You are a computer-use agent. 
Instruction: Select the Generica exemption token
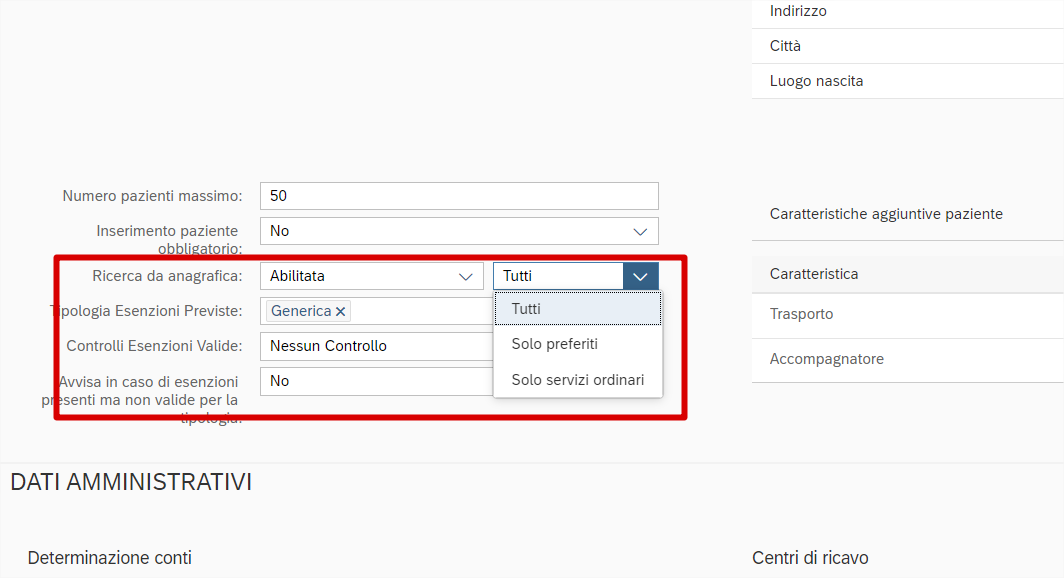(x=300, y=312)
